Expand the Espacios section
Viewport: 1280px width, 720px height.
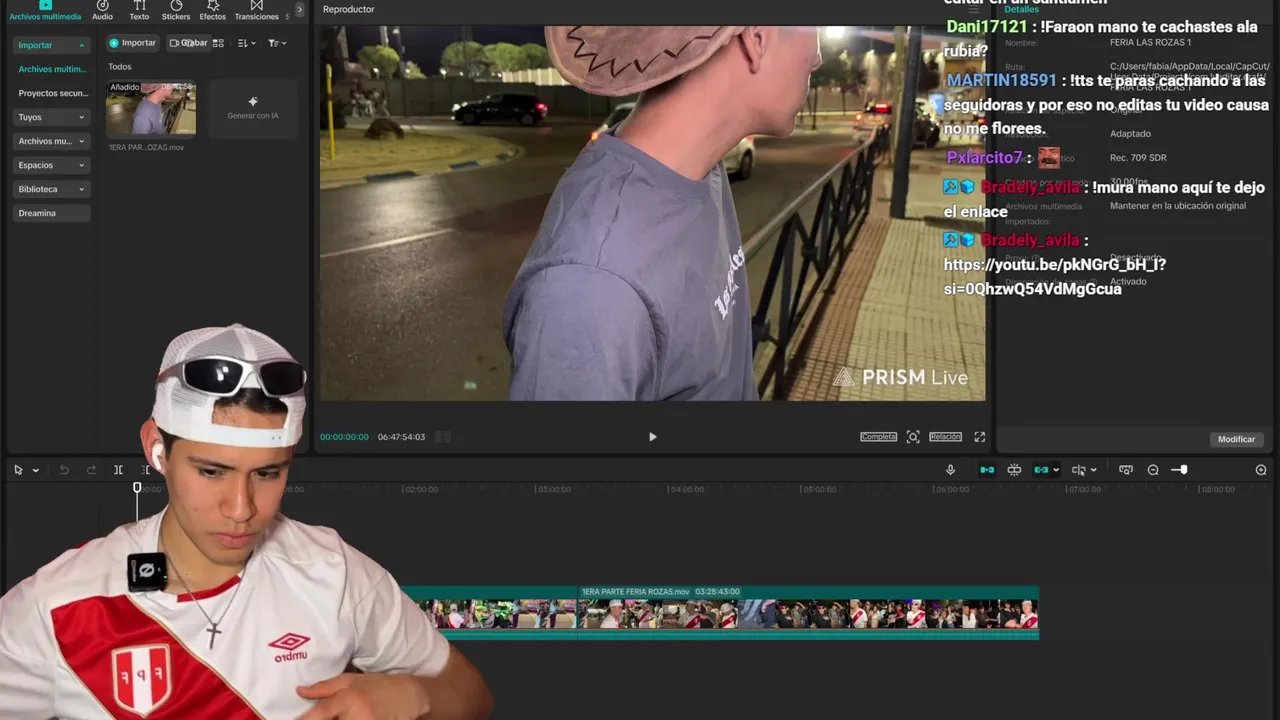pos(52,165)
